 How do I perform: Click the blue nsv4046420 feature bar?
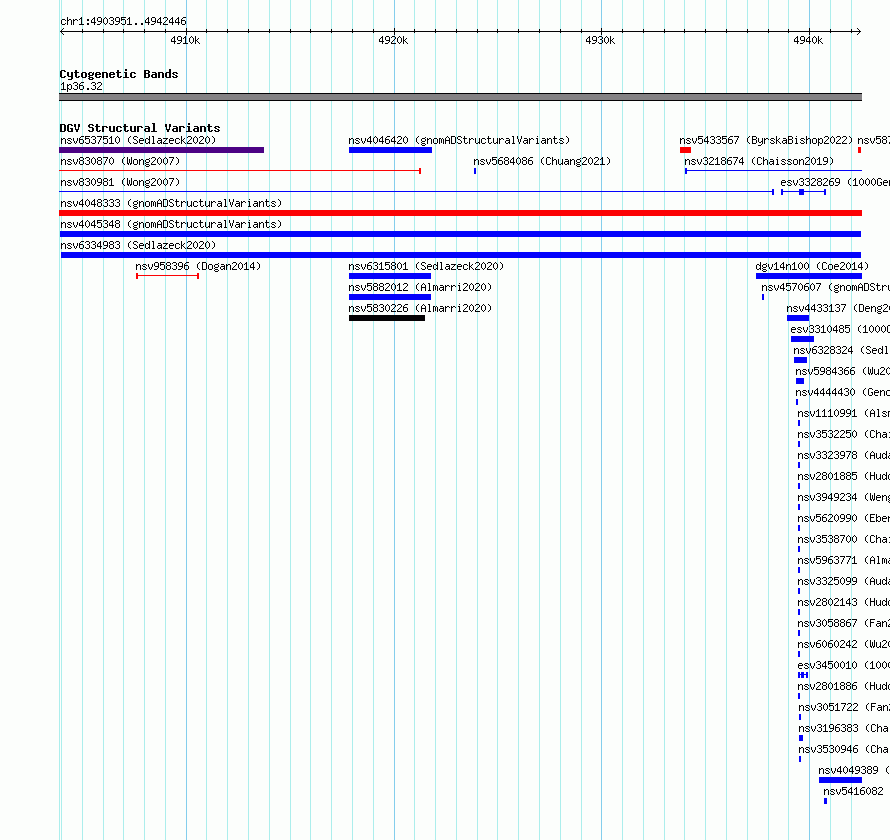pos(390,150)
